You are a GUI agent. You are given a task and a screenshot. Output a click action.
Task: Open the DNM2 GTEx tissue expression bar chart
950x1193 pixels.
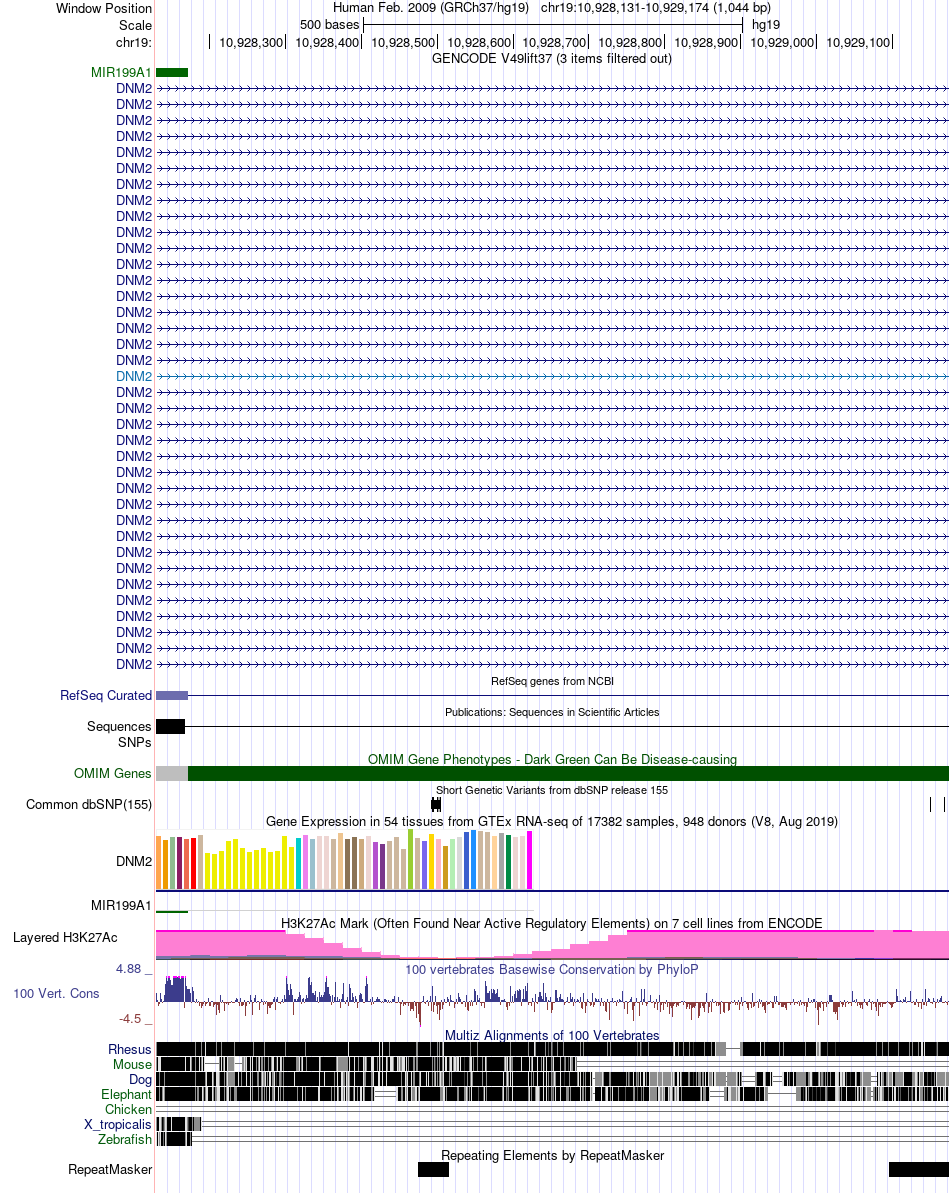click(x=344, y=860)
